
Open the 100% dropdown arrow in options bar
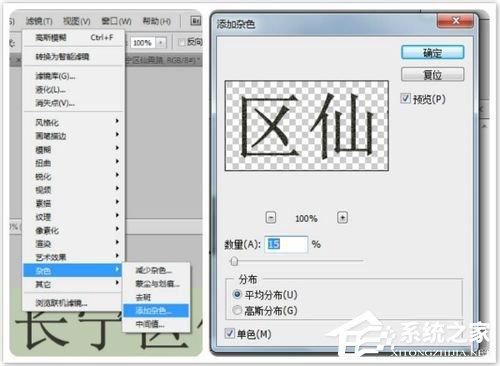161,43
